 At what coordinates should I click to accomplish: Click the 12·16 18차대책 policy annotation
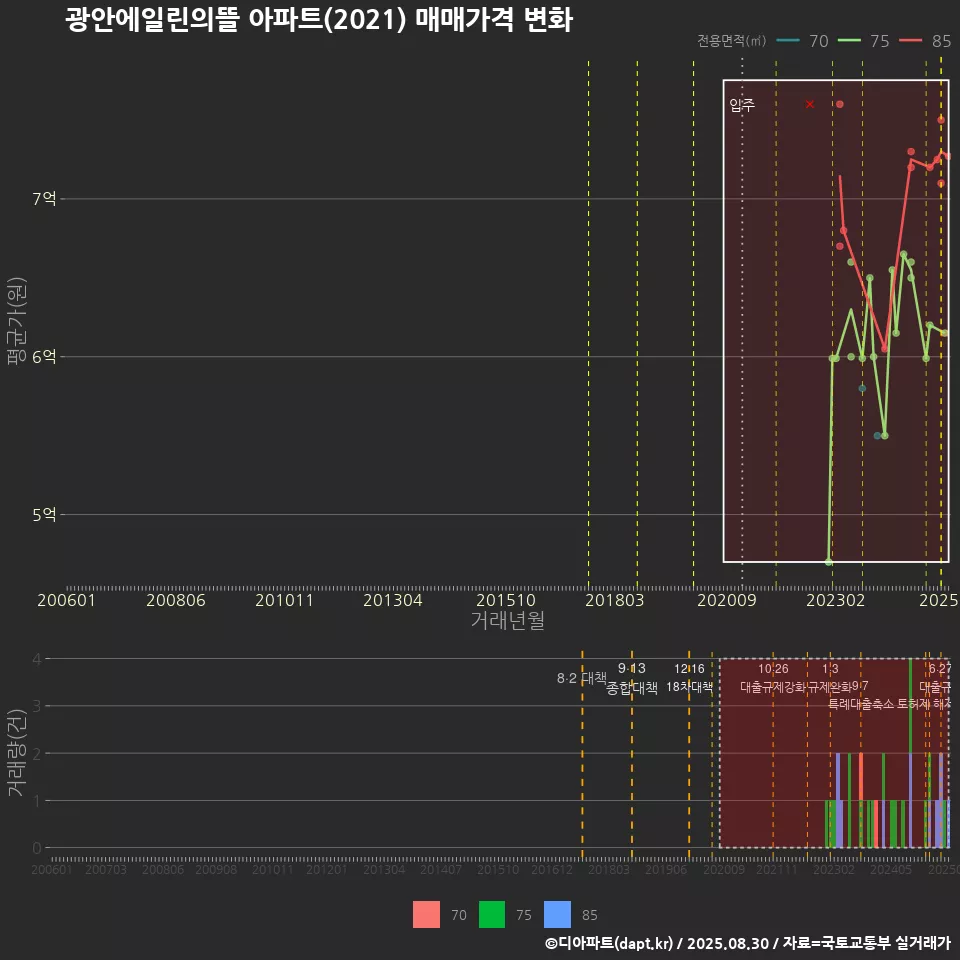(689, 678)
